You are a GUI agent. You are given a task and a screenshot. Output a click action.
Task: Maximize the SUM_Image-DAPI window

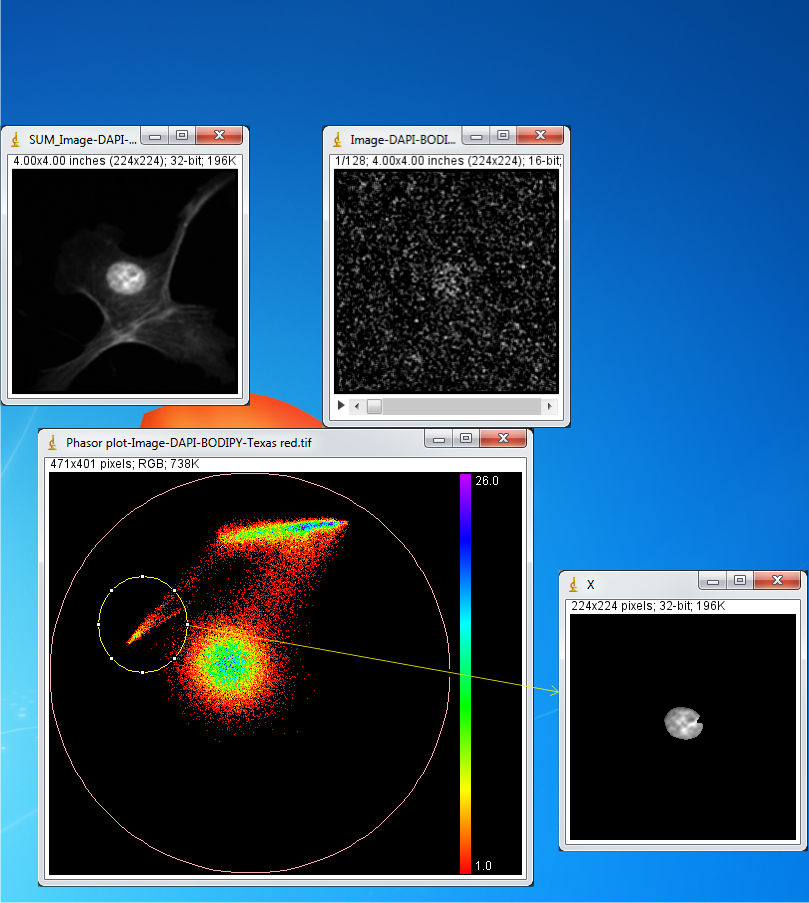[x=182, y=135]
